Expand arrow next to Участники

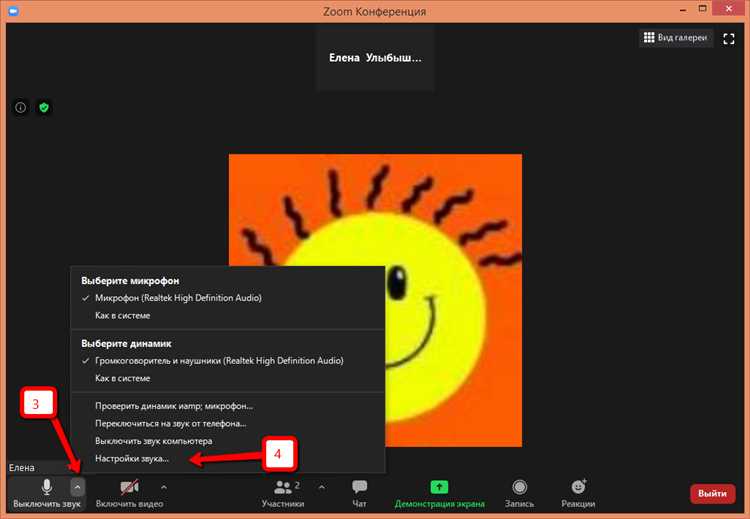321,487
